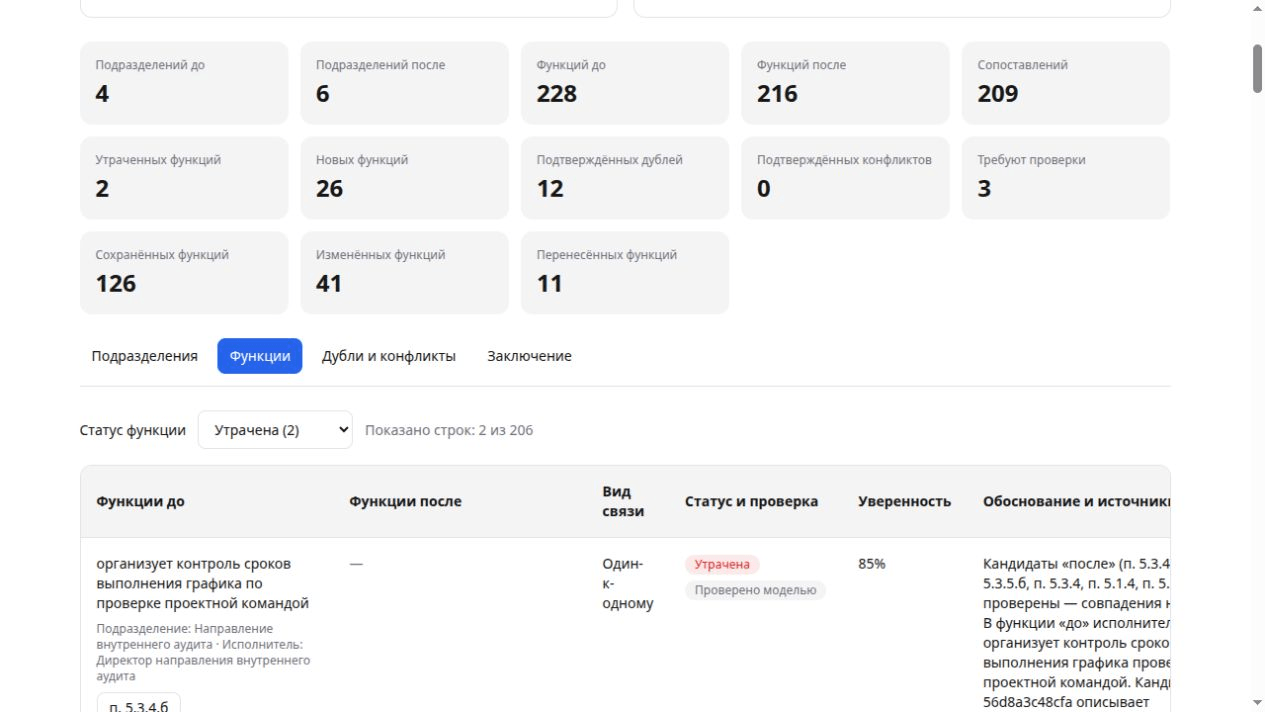The height and width of the screenshot is (712, 1265).
Task: Click the Функций до card showing 228
Action: 625,83
